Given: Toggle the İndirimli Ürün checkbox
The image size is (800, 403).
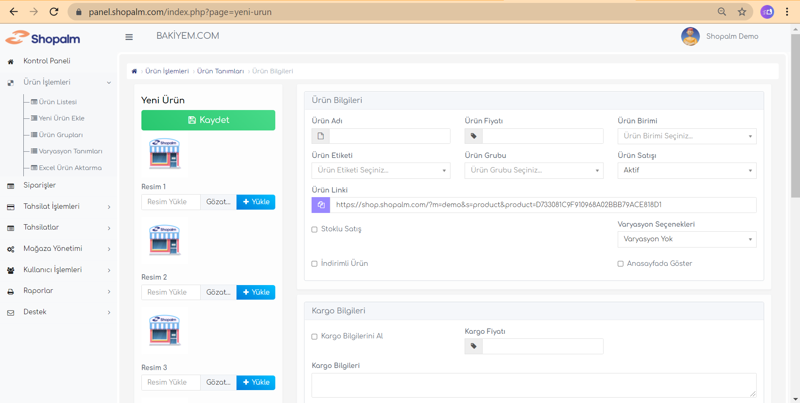Looking at the screenshot, I should click(x=315, y=264).
